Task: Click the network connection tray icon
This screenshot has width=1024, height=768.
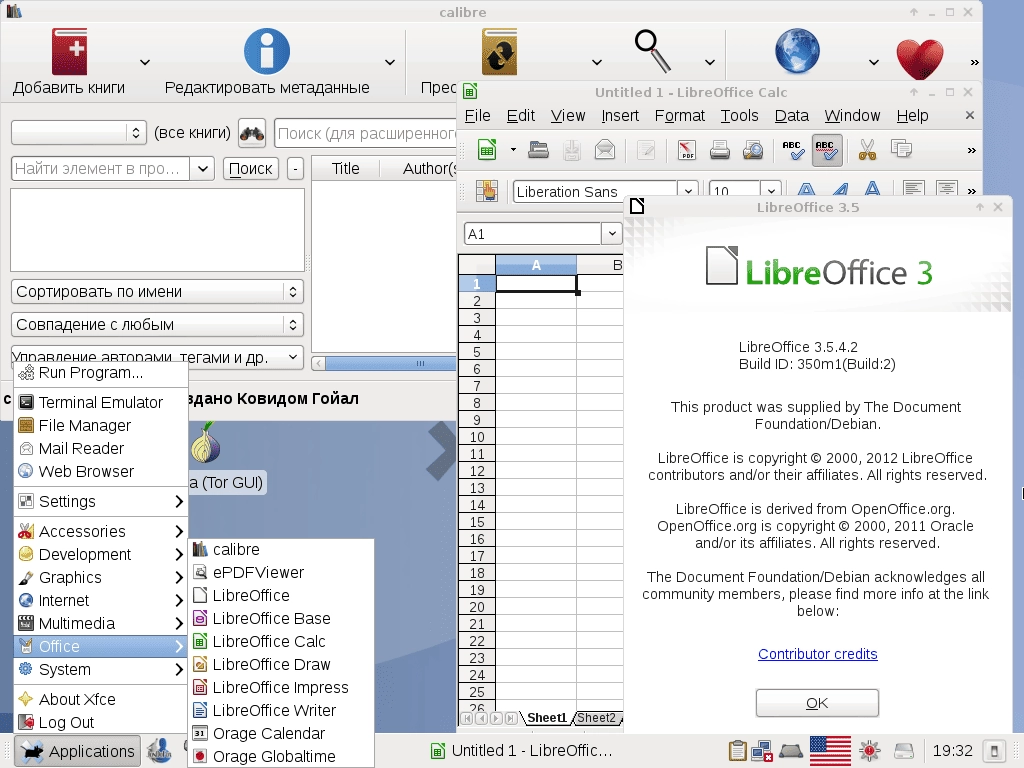Action: [762, 751]
